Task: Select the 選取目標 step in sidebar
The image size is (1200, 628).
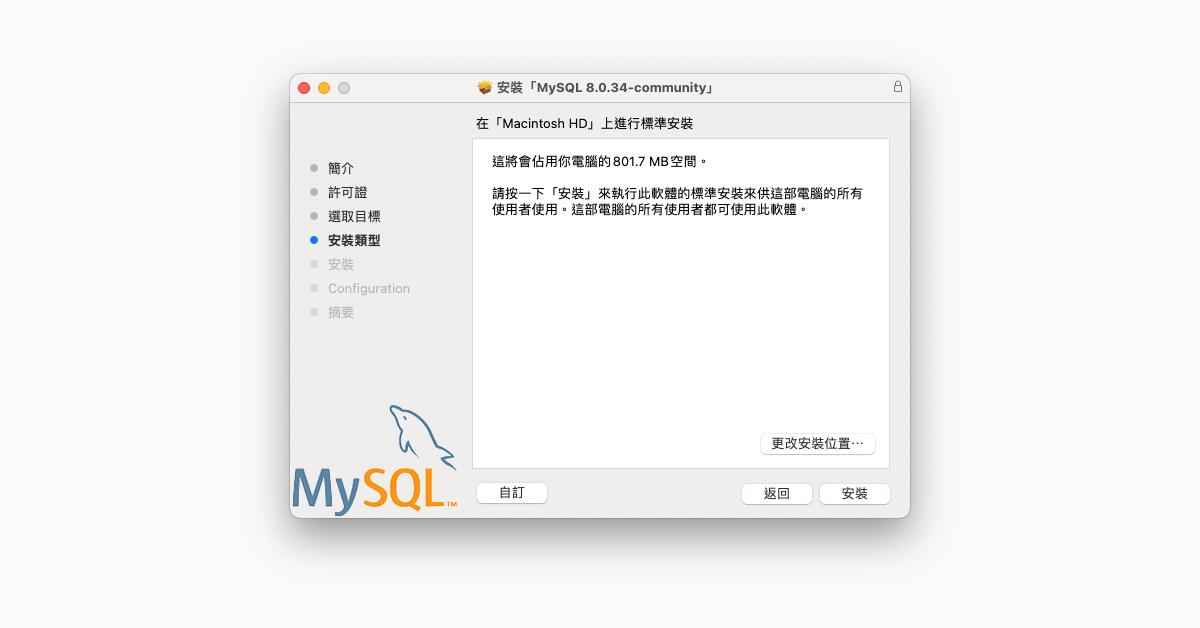Action: [x=354, y=216]
